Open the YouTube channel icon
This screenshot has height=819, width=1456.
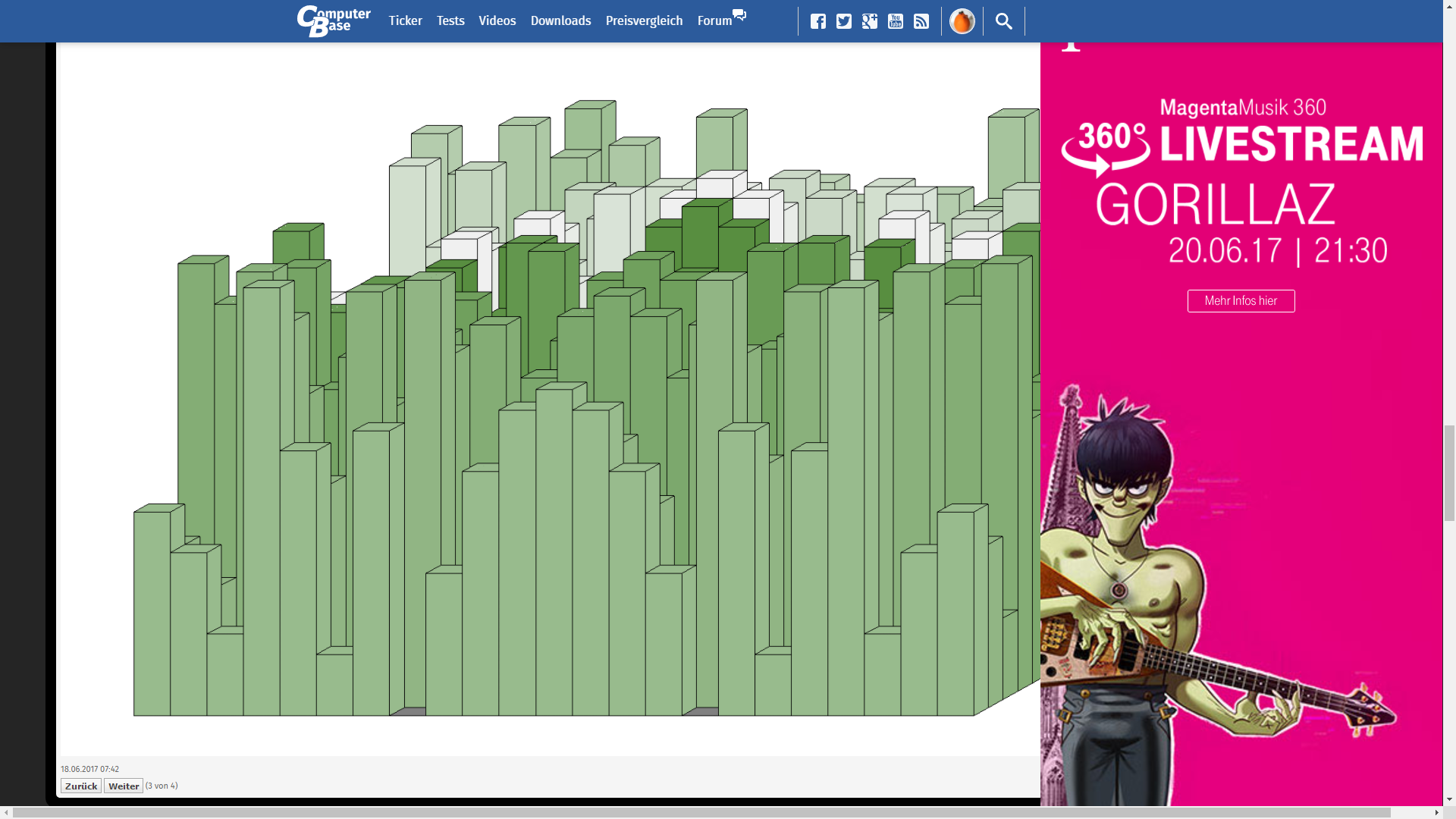(x=895, y=21)
